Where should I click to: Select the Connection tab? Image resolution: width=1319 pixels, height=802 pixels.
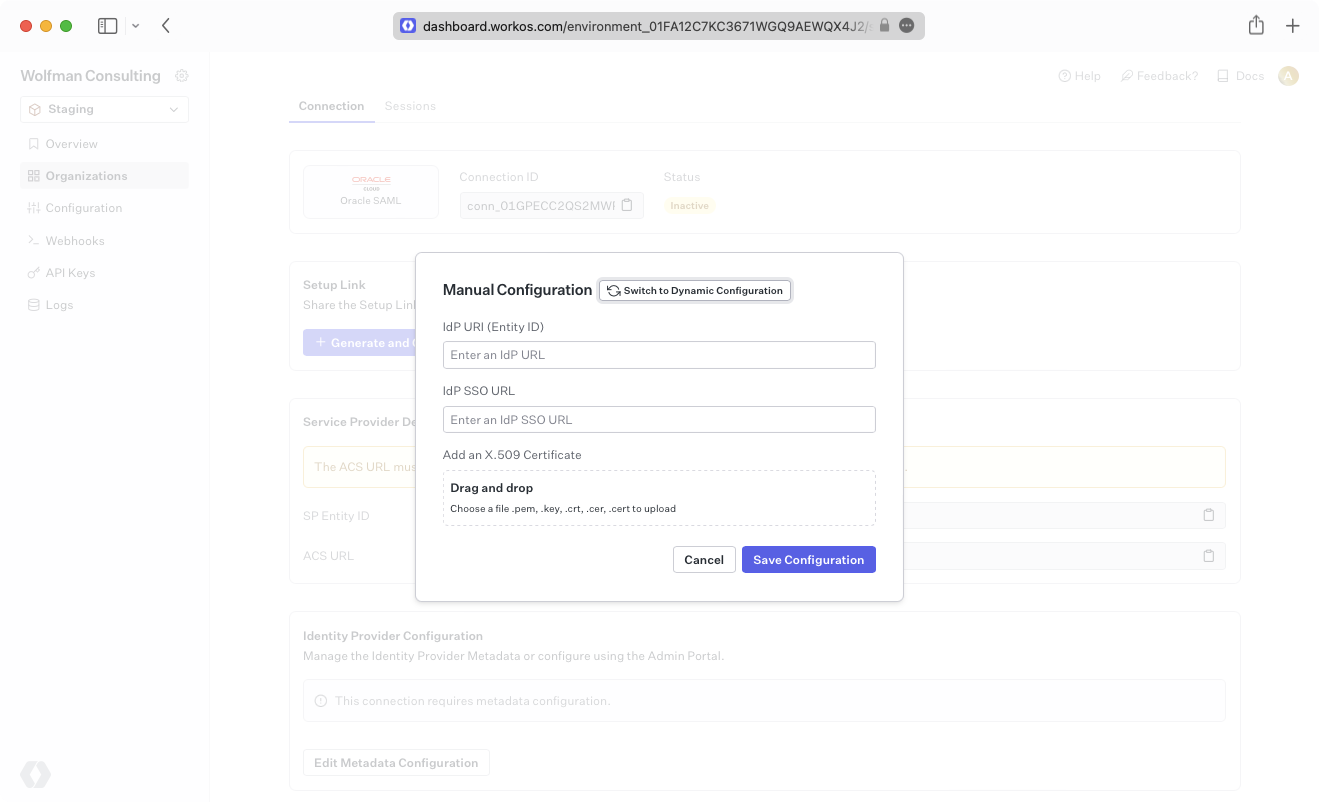pos(331,105)
